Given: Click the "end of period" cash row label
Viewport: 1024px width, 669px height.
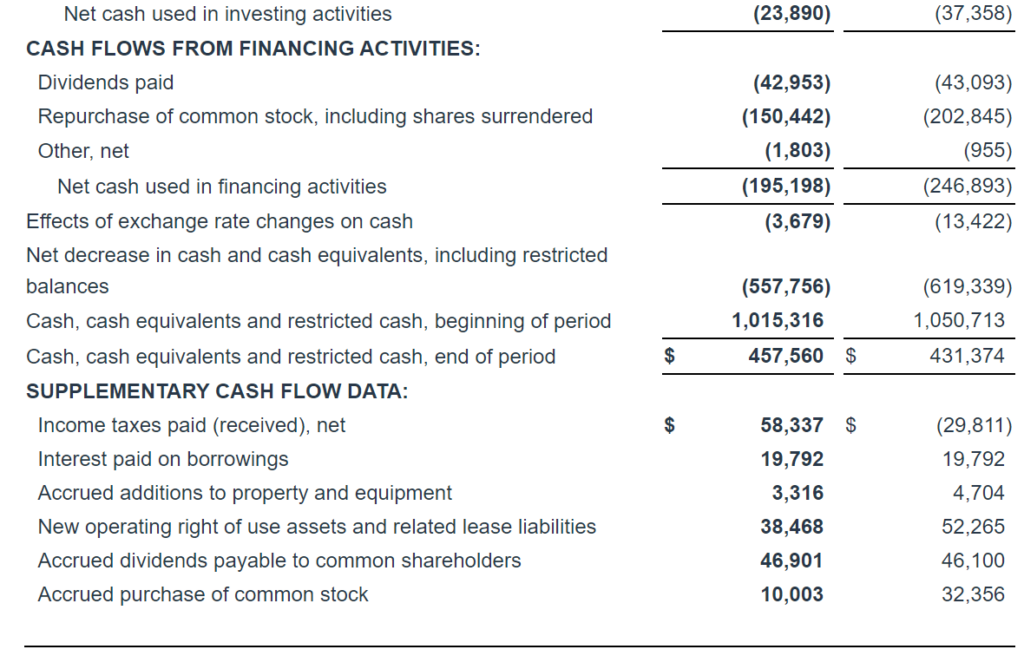Looking at the screenshot, I should [290, 357].
